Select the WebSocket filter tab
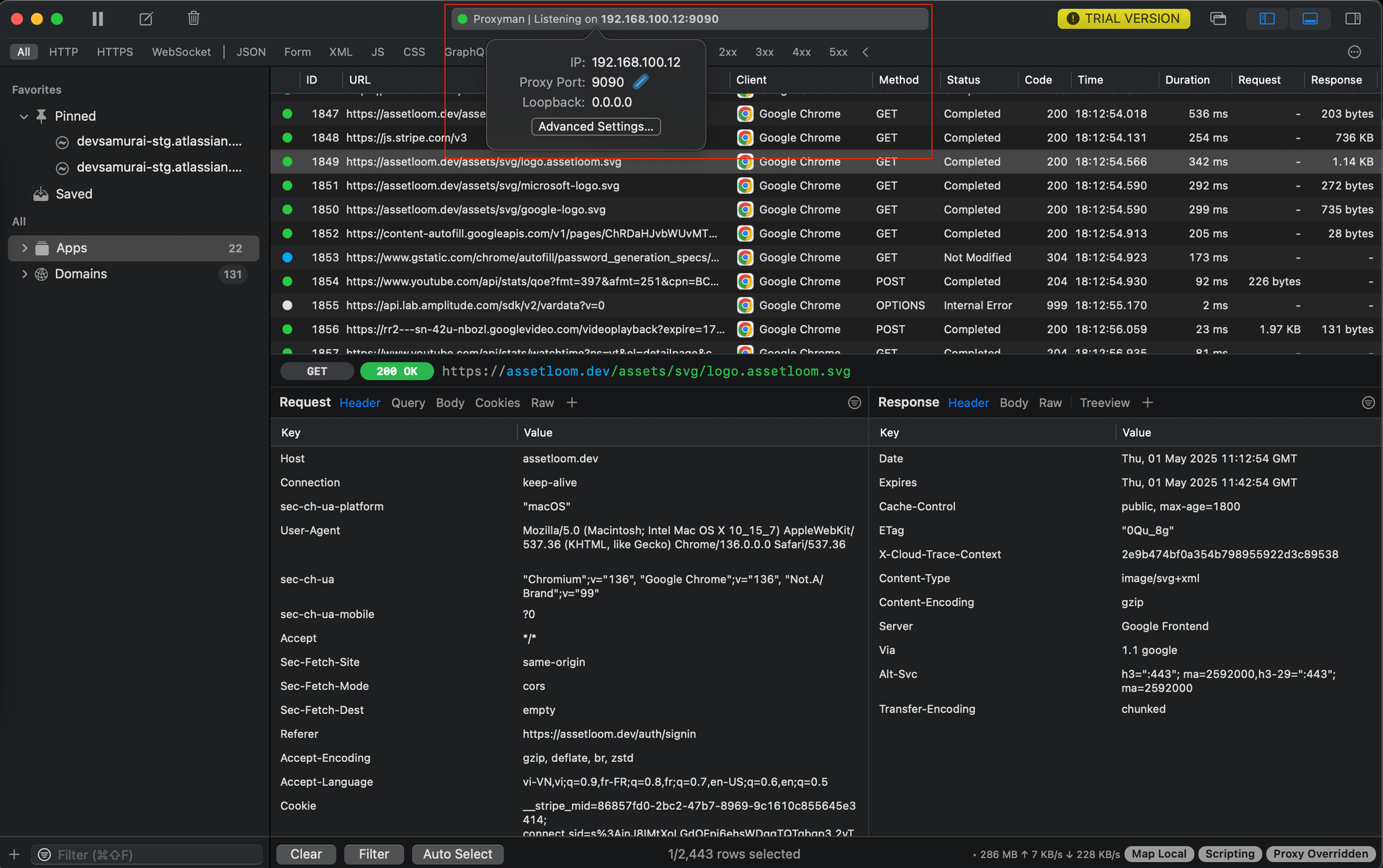The height and width of the screenshot is (868, 1383). click(181, 52)
